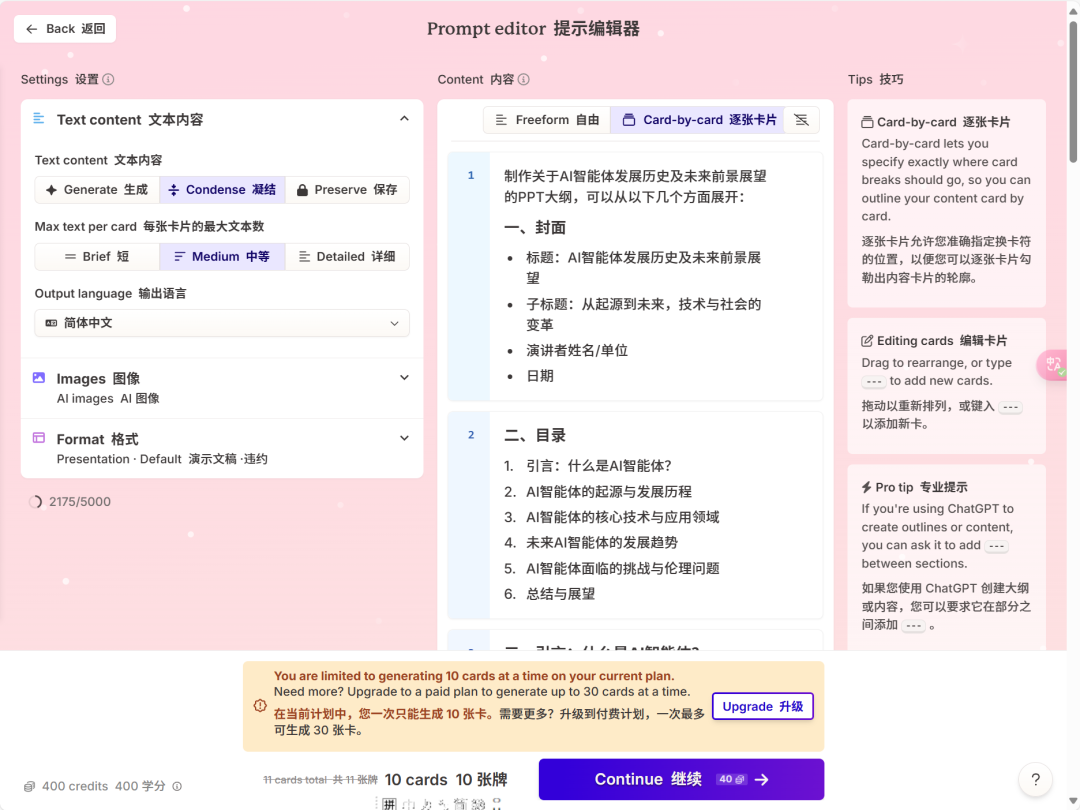Select Preserve text content mode
Screen dimensions: 1080x810
[x=347, y=190]
